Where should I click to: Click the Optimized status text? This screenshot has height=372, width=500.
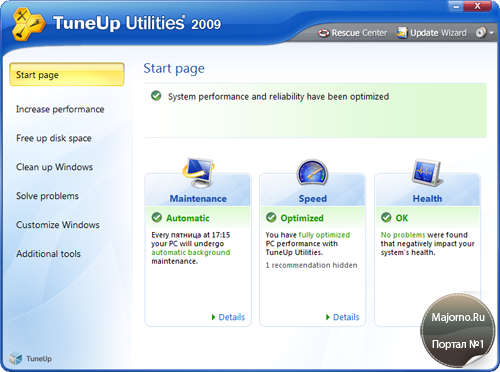[302, 218]
